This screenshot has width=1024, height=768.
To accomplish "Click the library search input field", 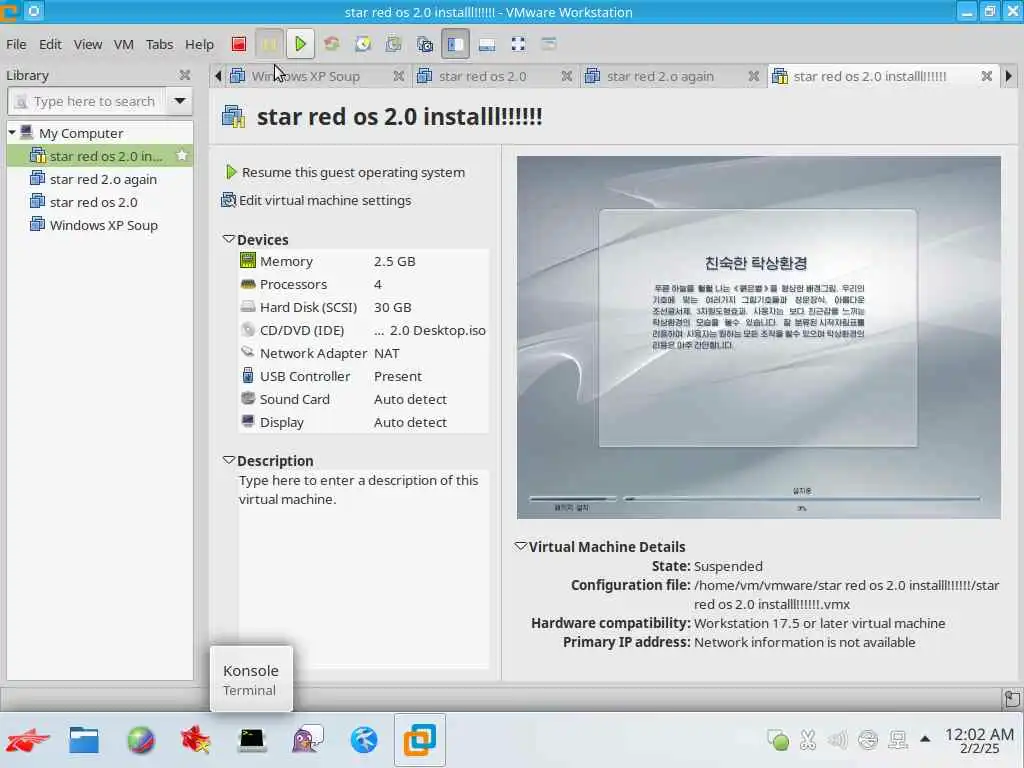I will click(x=87, y=101).
